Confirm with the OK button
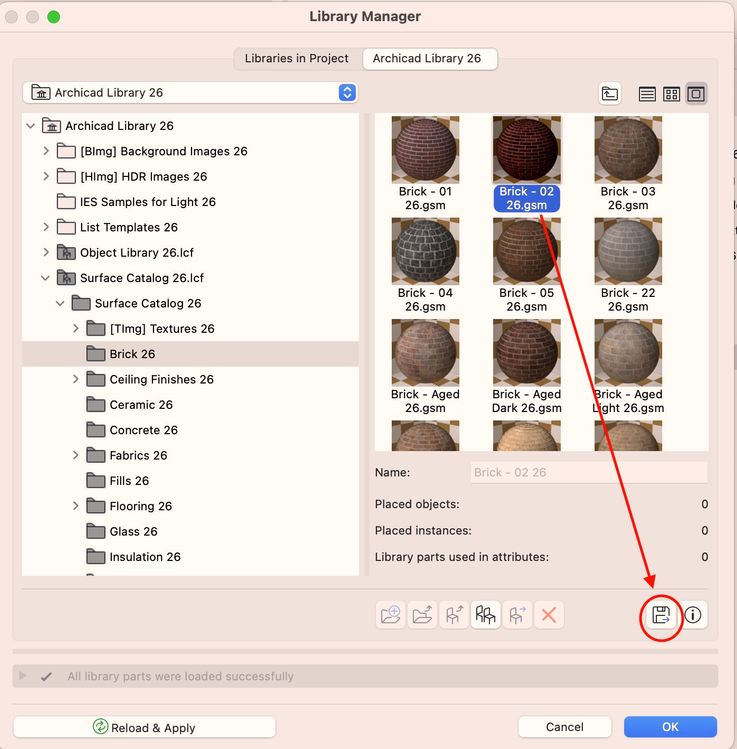This screenshot has height=749, width=737. point(670,727)
